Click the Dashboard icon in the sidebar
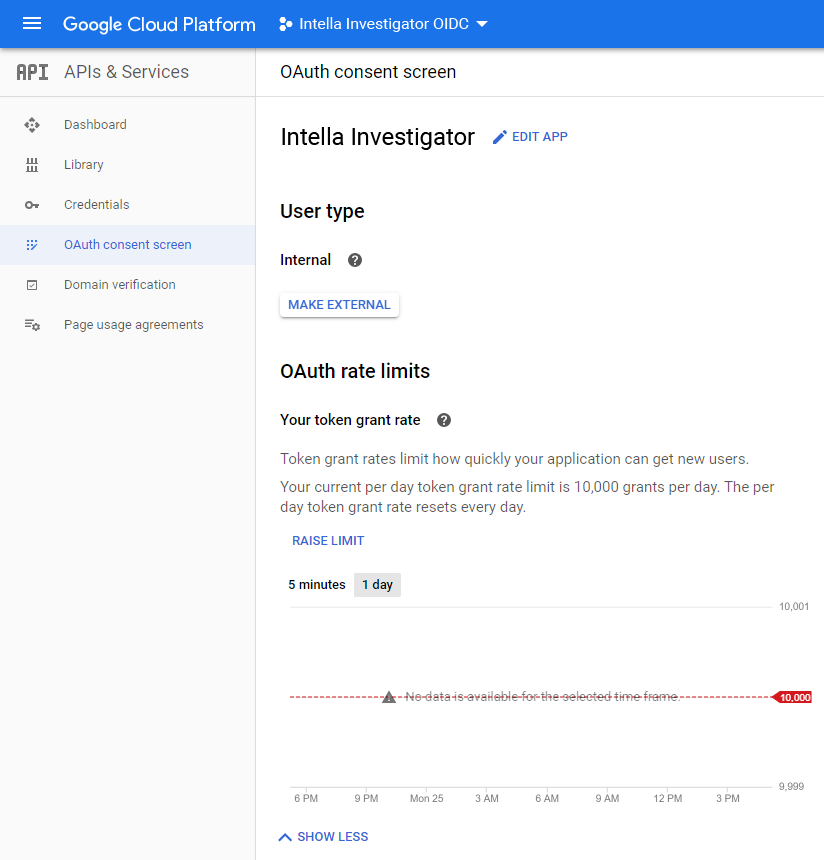824x860 pixels. click(32, 124)
